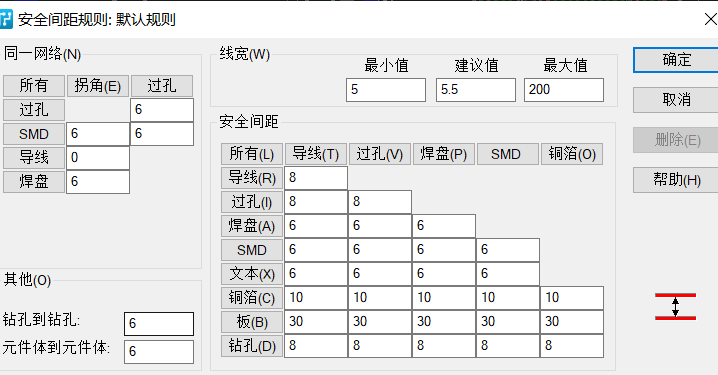Edit 线宽 最小值 field
The width and height of the screenshot is (718, 375).
[386, 90]
